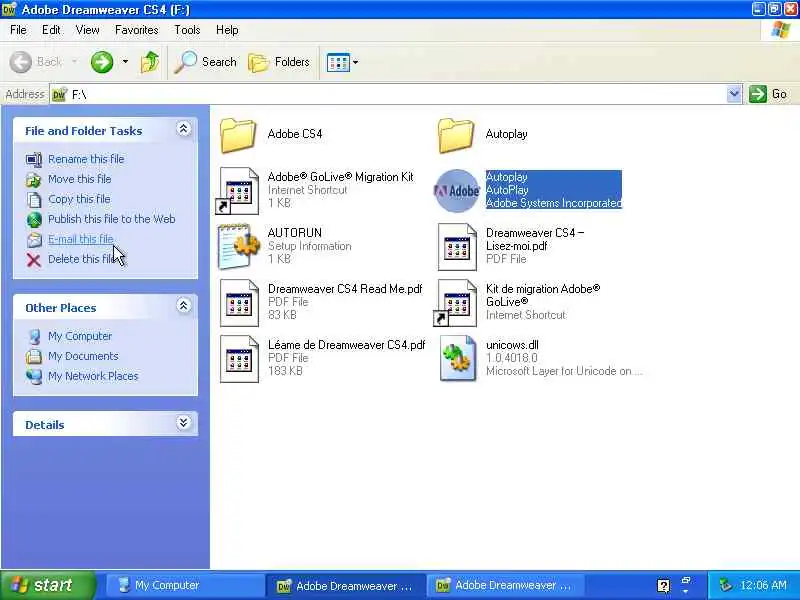Toggle the Folders pane button
Screen dimensions: 800x600
click(279, 62)
